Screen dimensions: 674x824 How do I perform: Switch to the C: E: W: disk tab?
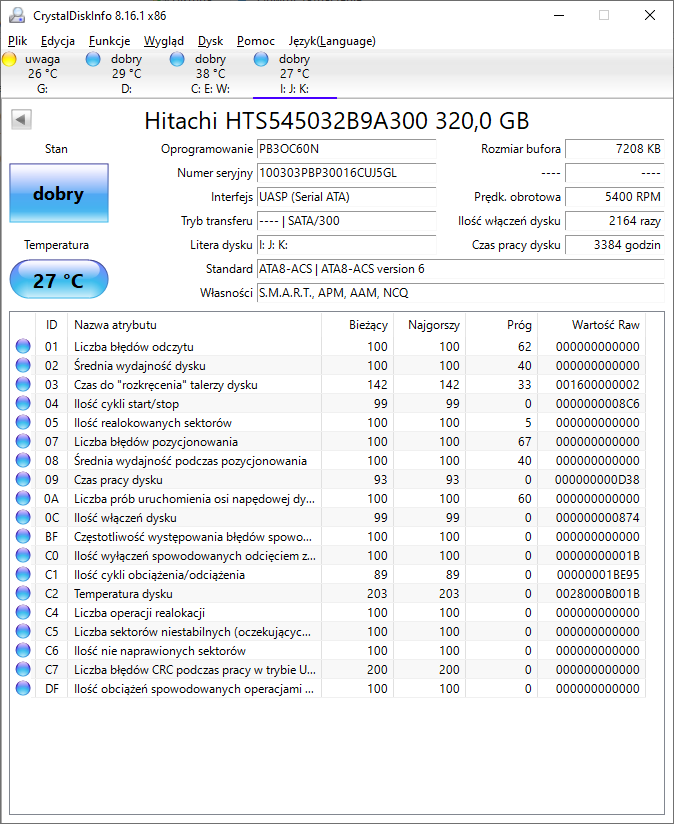[x=211, y=74]
